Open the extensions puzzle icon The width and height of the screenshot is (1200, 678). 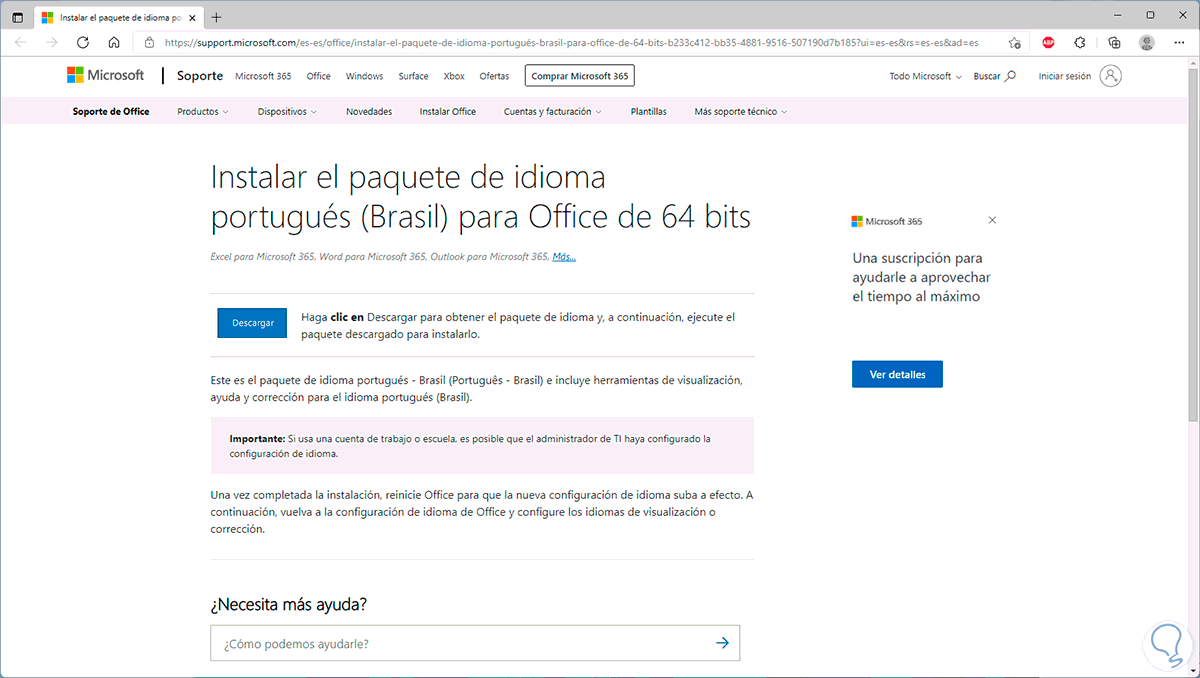1080,43
